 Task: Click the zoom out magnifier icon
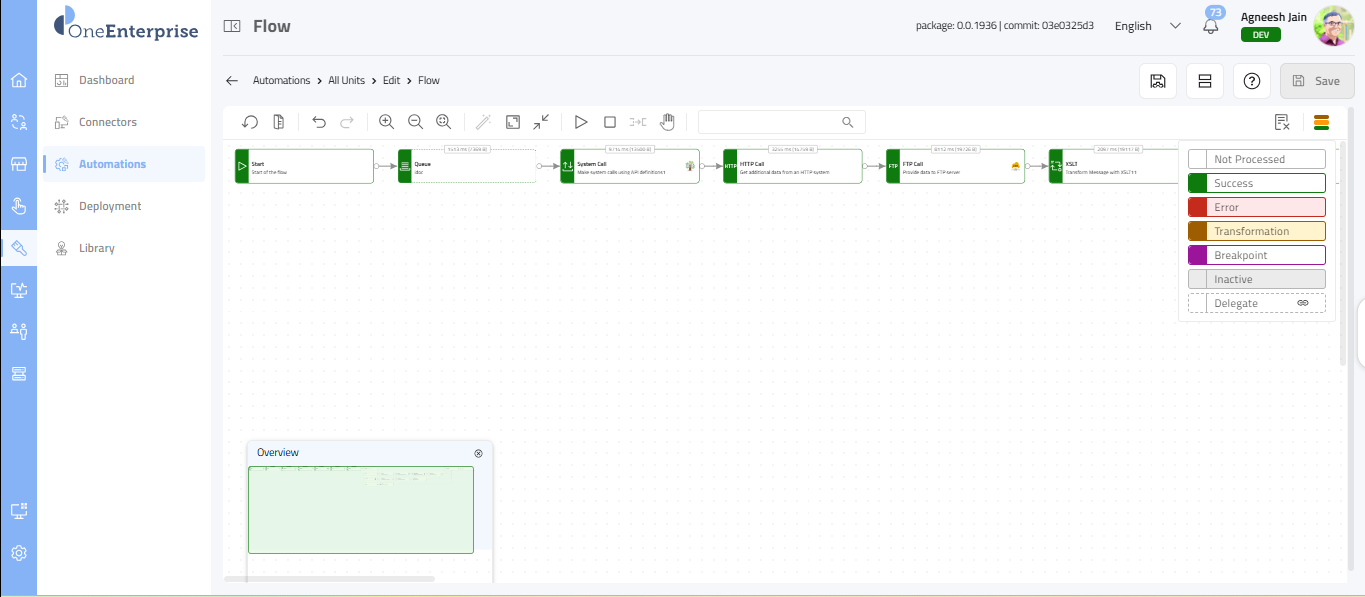point(415,122)
